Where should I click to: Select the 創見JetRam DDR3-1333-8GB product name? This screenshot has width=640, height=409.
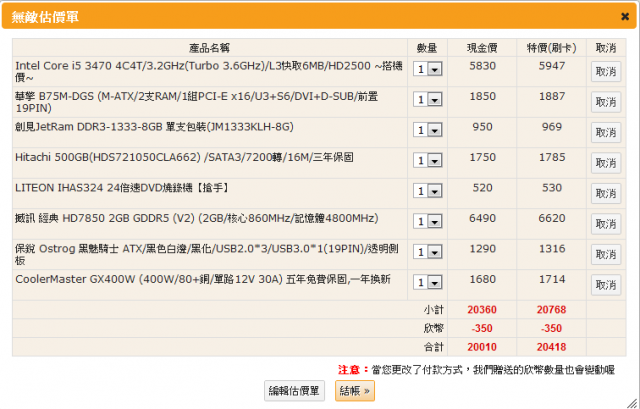point(154,127)
